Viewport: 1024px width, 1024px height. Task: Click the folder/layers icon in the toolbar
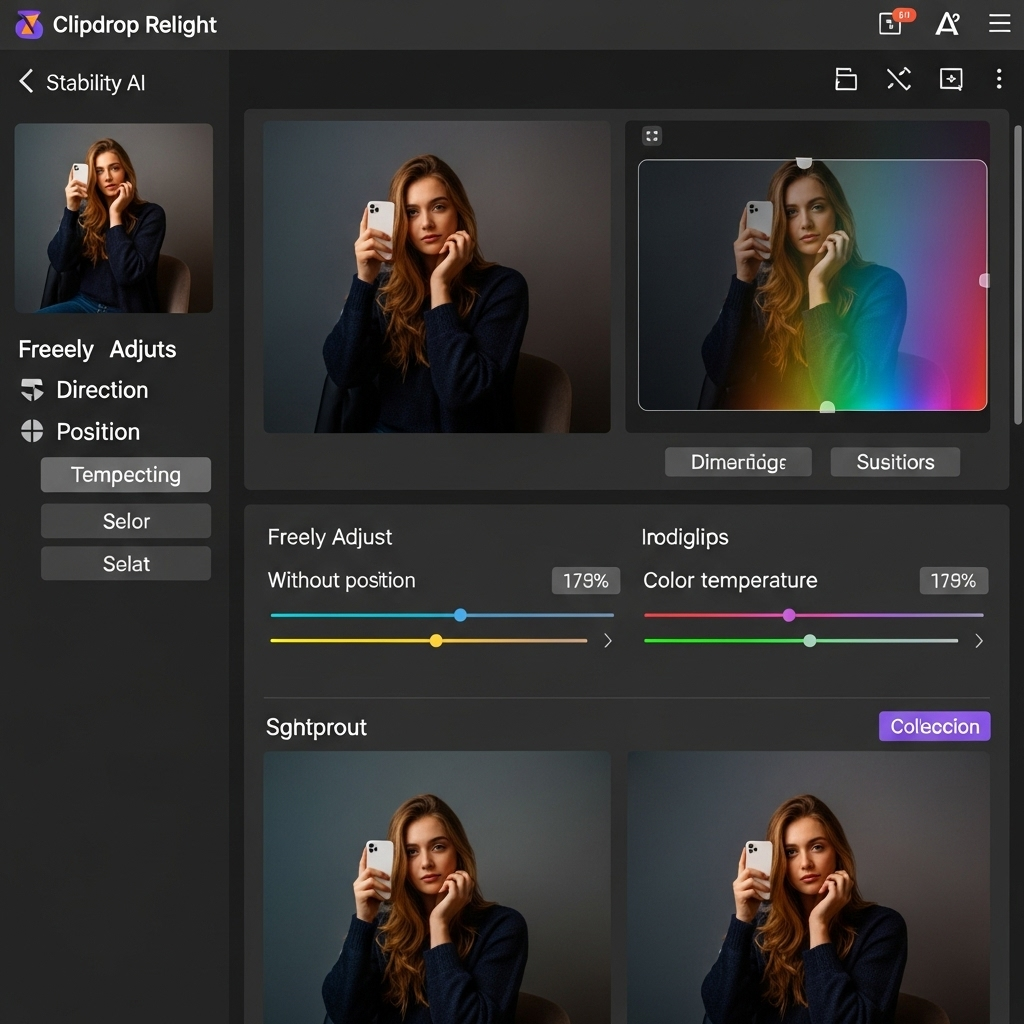point(846,79)
